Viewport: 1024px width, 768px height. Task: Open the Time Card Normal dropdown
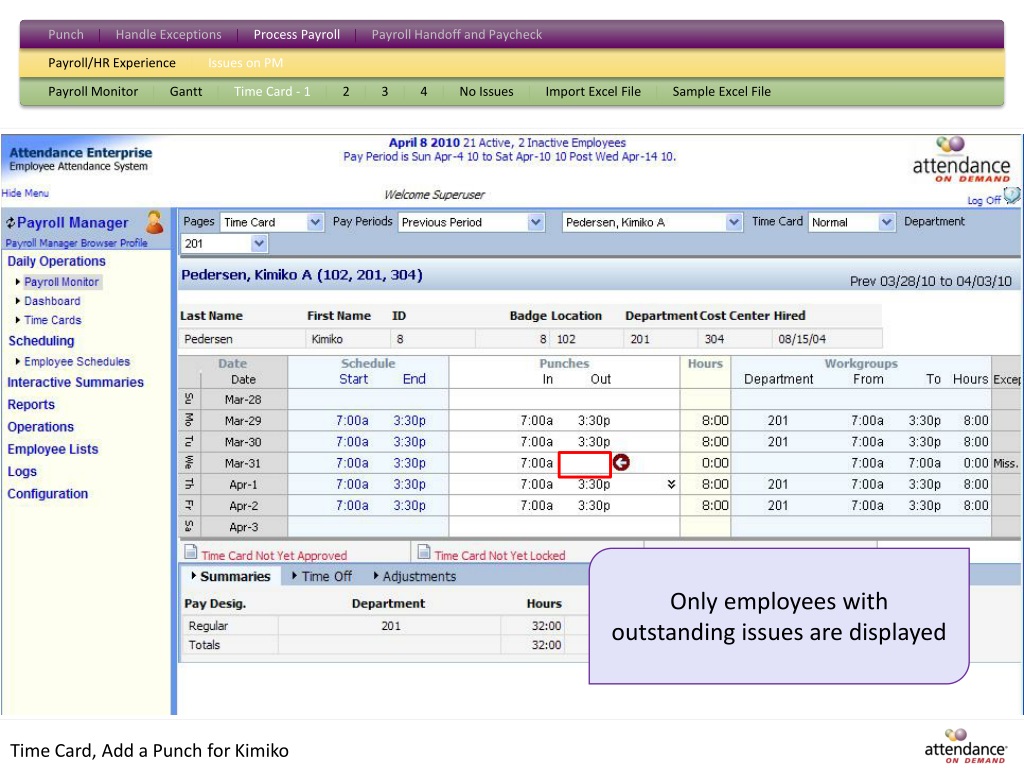point(886,222)
